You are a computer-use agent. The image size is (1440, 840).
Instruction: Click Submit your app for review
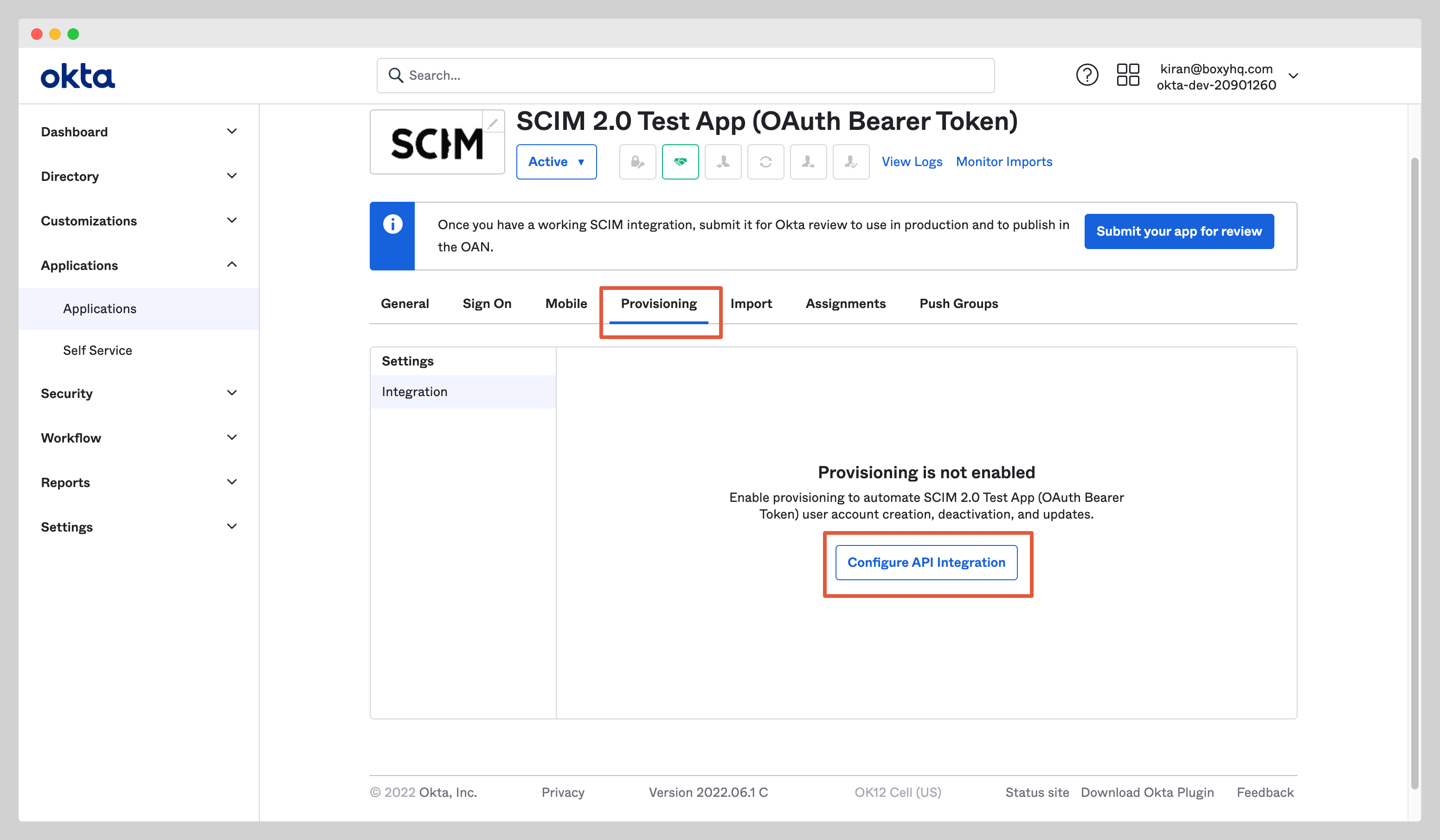[1179, 231]
